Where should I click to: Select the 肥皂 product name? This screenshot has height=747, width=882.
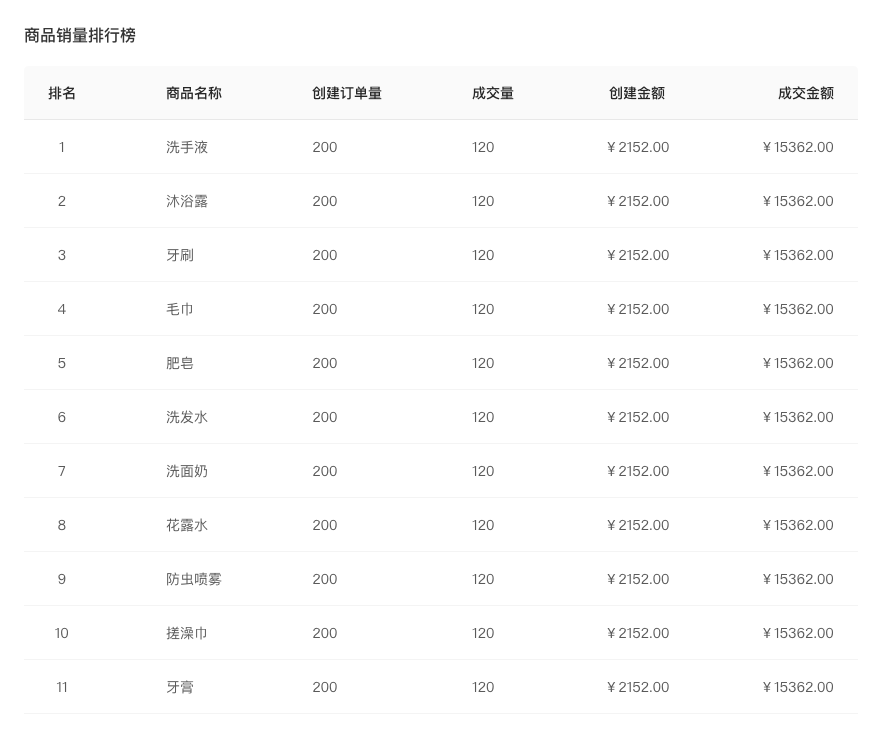[180, 363]
